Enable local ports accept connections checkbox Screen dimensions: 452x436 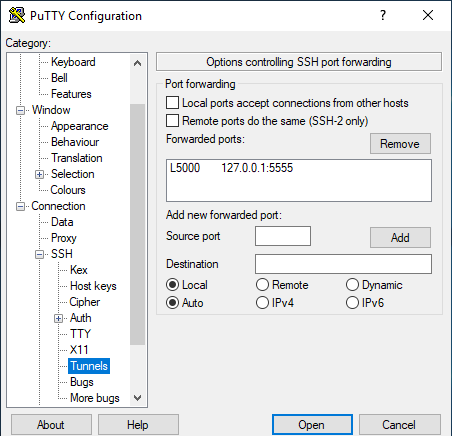[172, 103]
